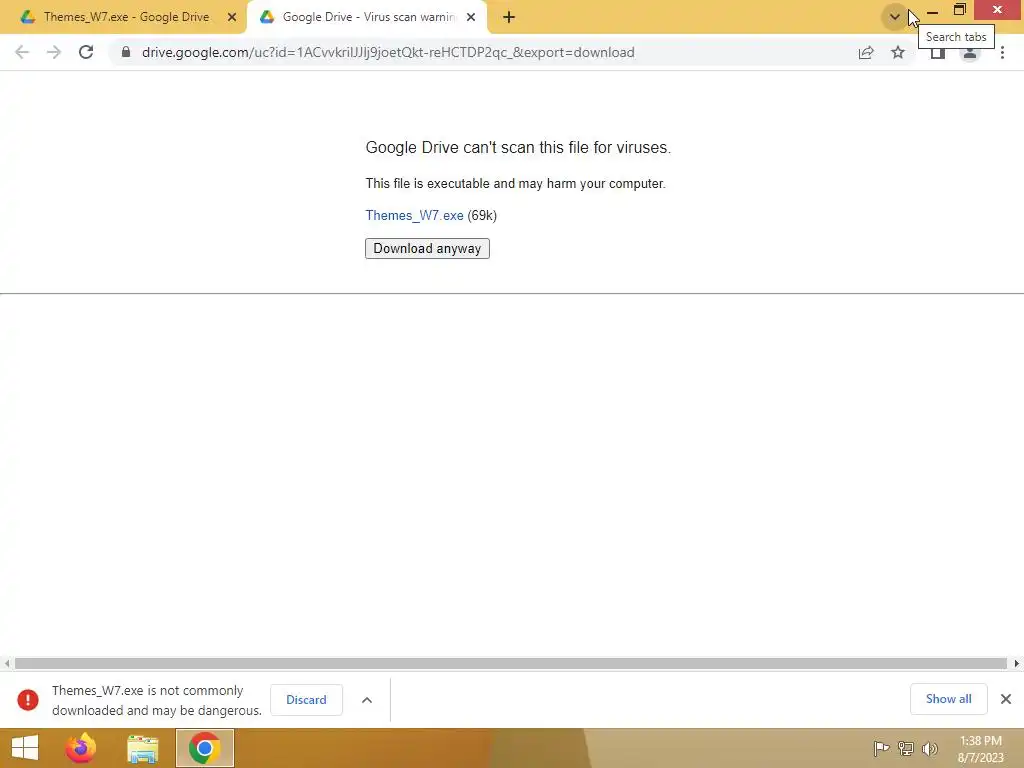Minimize the Chrome window
The image size is (1024, 768).
pyautogui.click(x=933, y=11)
